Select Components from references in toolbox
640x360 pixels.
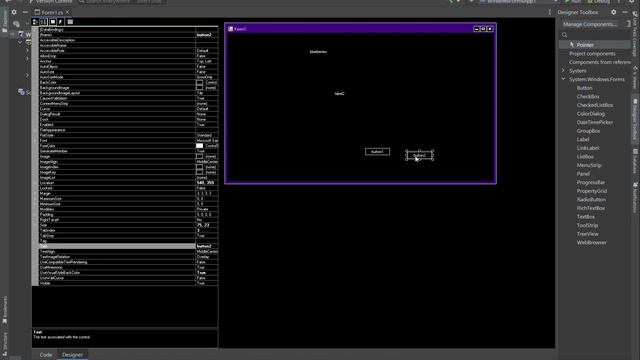coord(600,62)
